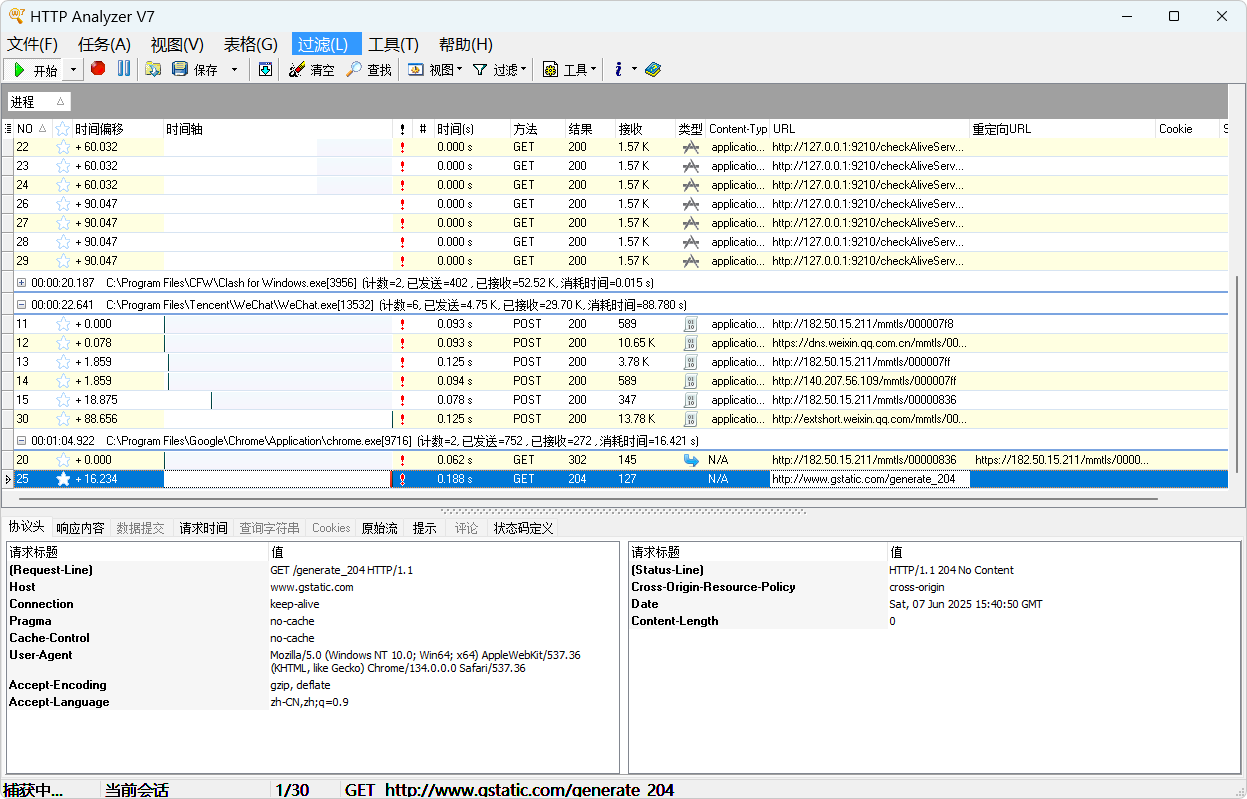This screenshot has height=799, width=1247.
Task: Click the column chooser icon left of NO header
Action: 8,129
